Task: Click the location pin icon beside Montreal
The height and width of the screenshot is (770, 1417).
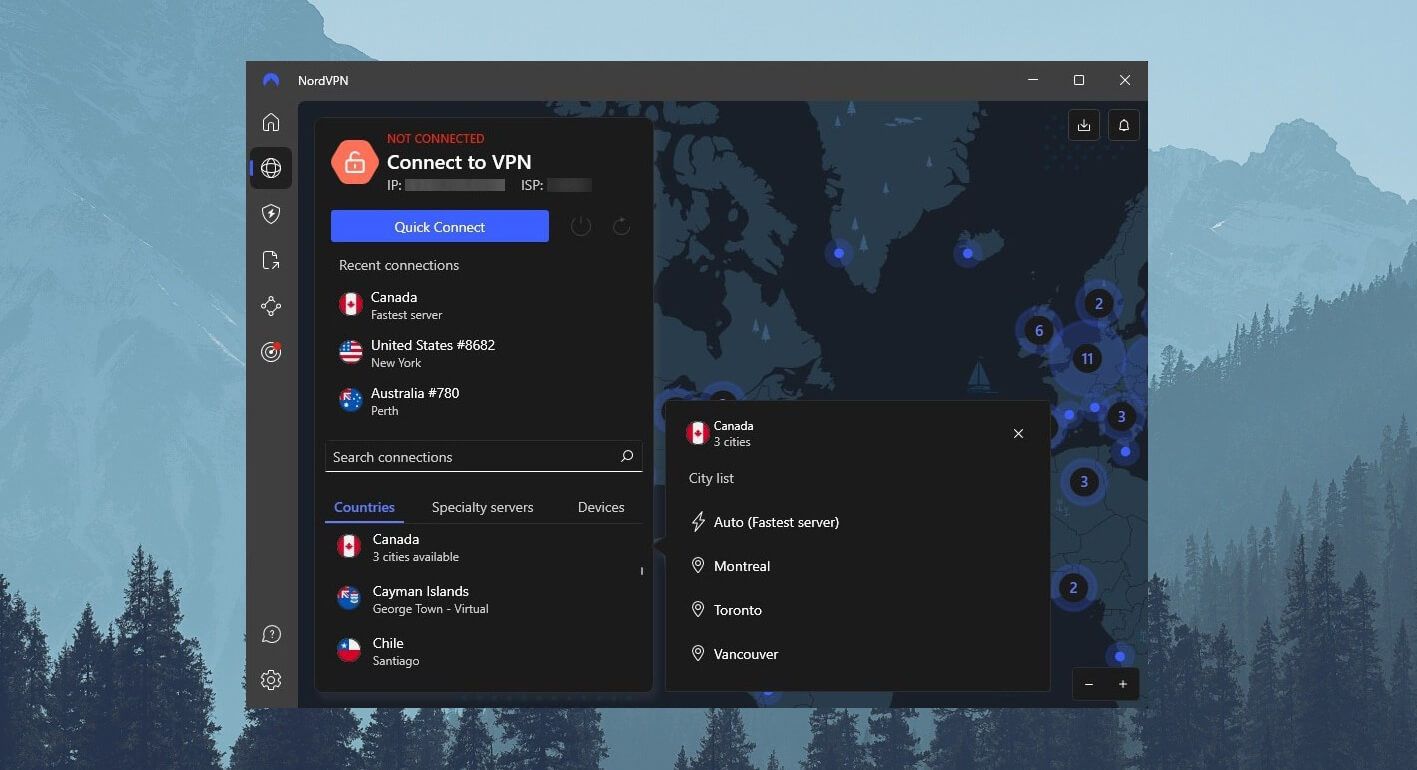Action: tap(698, 566)
